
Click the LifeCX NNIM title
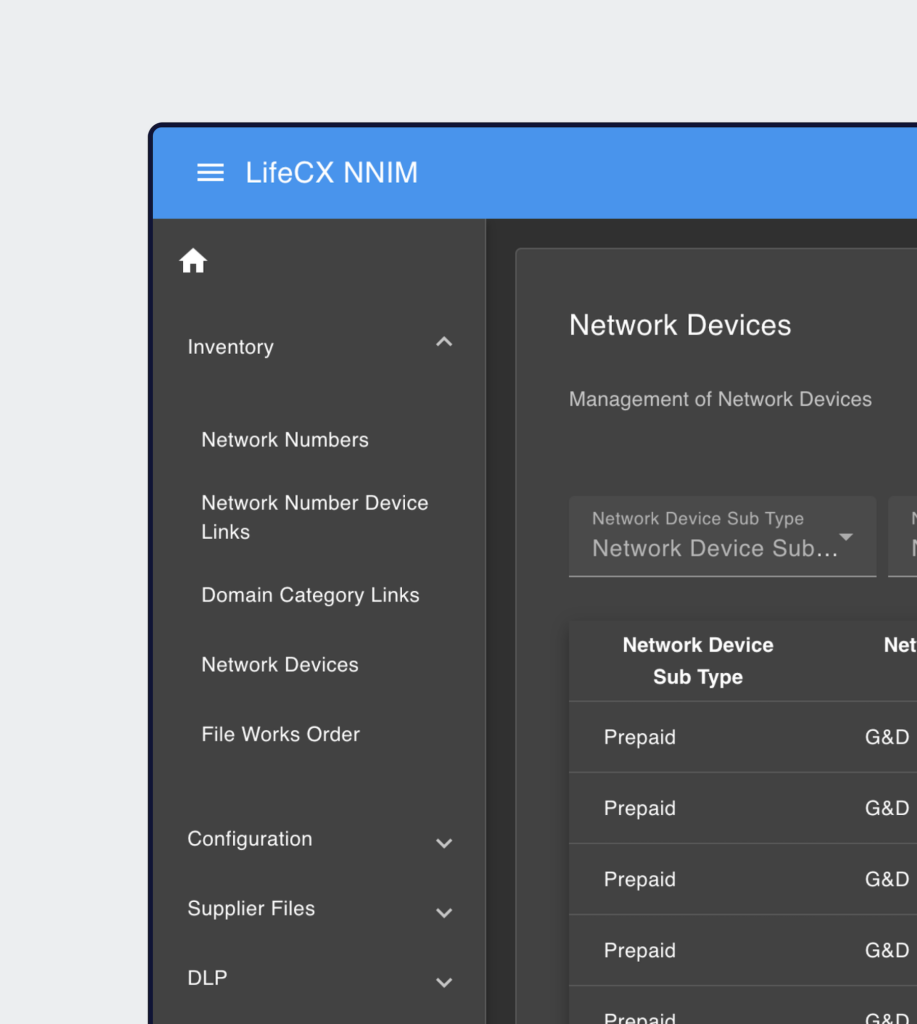(332, 173)
